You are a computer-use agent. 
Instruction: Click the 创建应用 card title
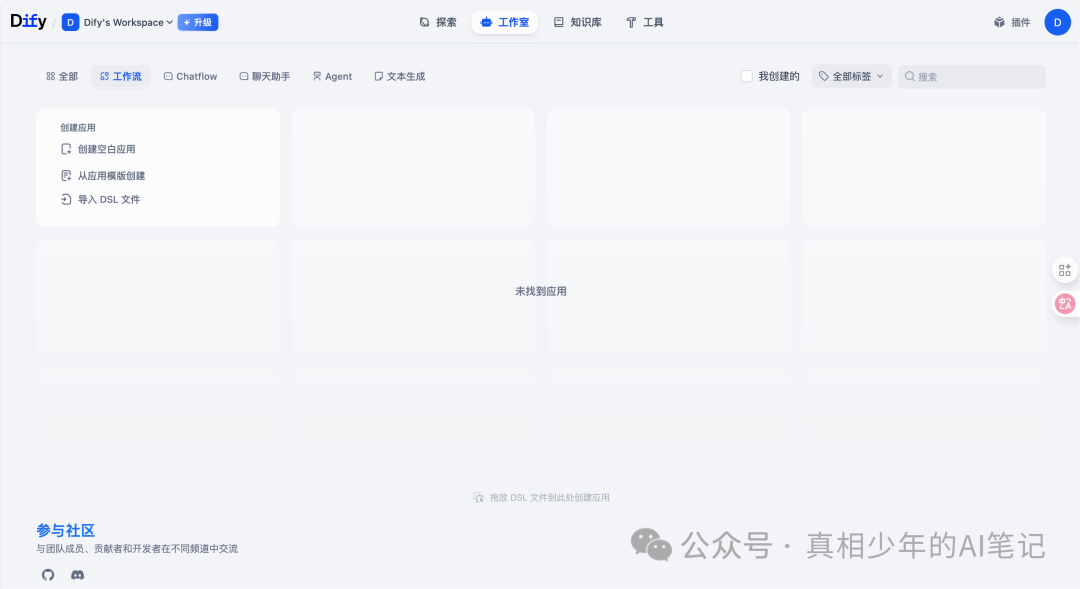[78, 127]
